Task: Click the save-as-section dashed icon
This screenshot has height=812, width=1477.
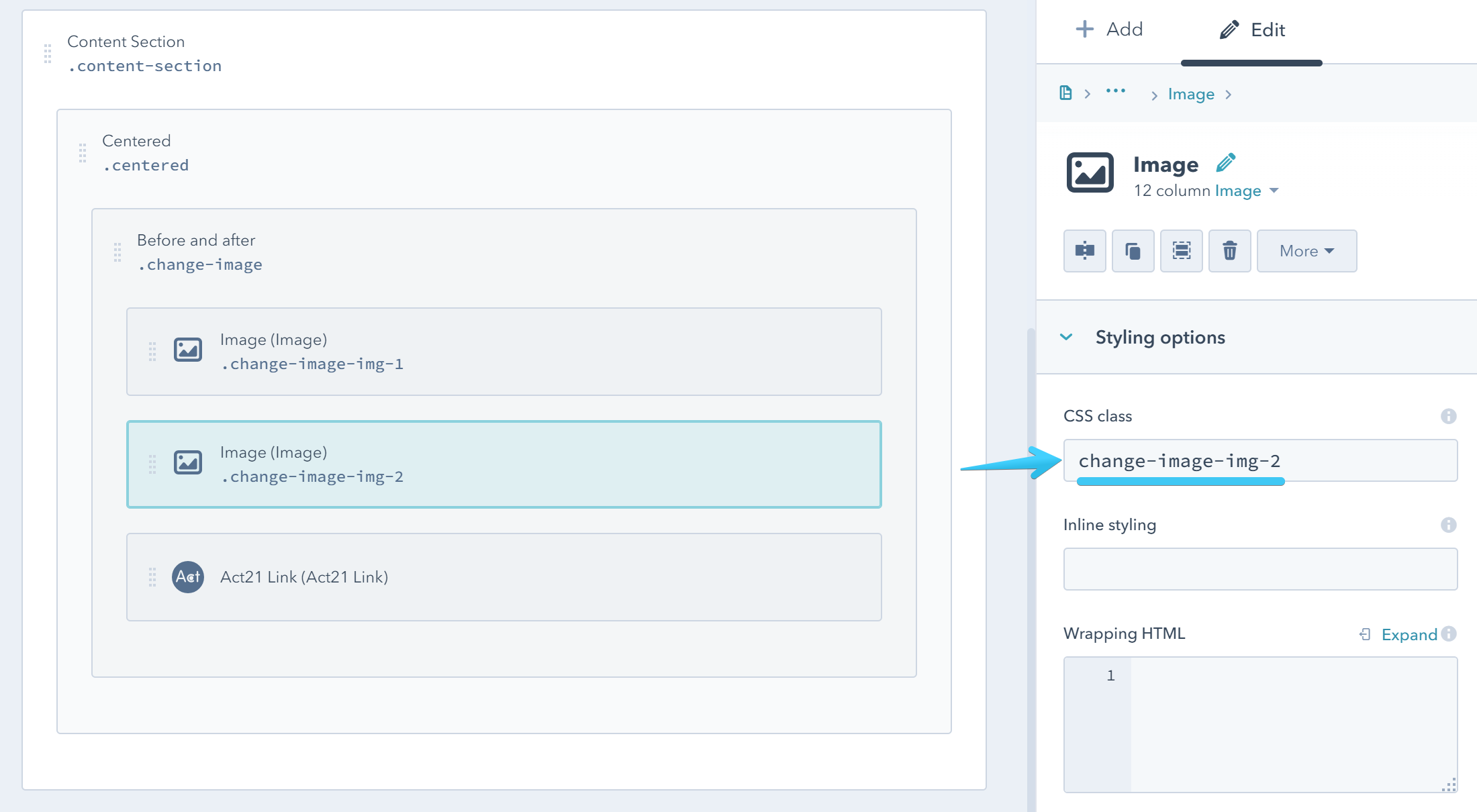Action: (1181, 250)
